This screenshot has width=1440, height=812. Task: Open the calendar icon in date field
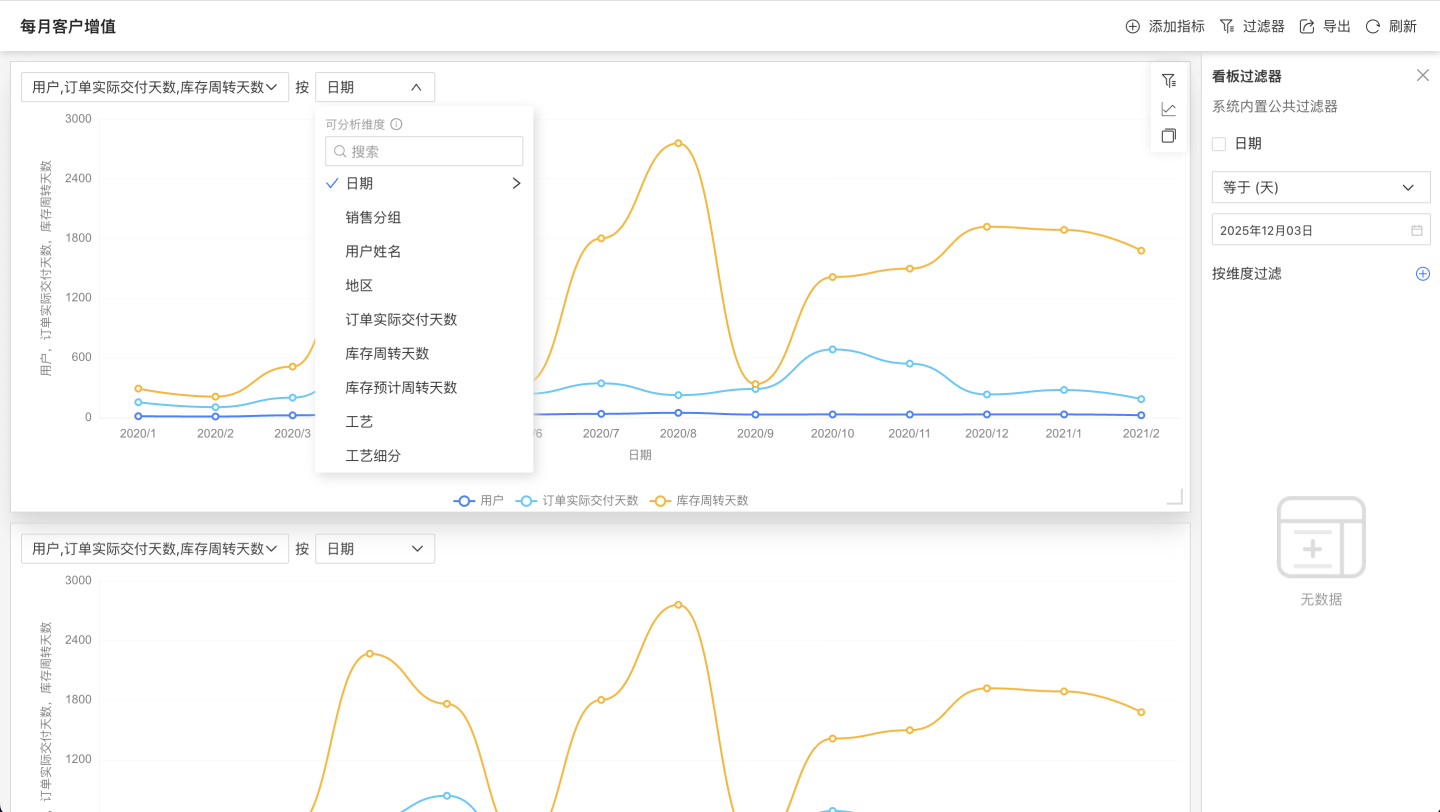(1416, 230)
